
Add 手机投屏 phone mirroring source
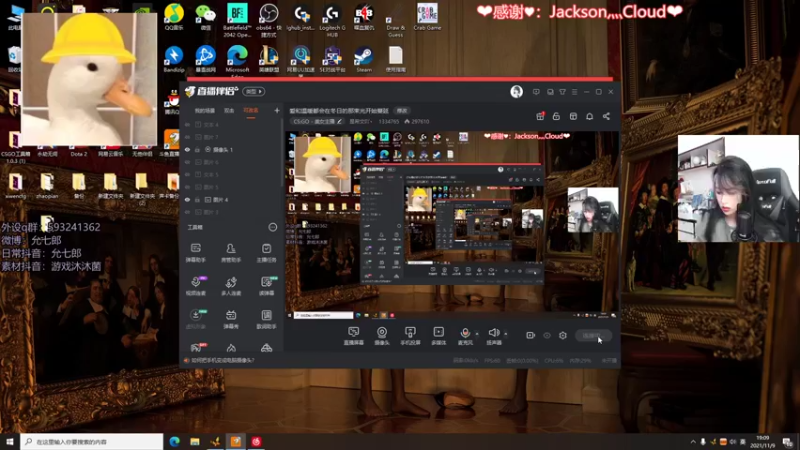point(410,336)
